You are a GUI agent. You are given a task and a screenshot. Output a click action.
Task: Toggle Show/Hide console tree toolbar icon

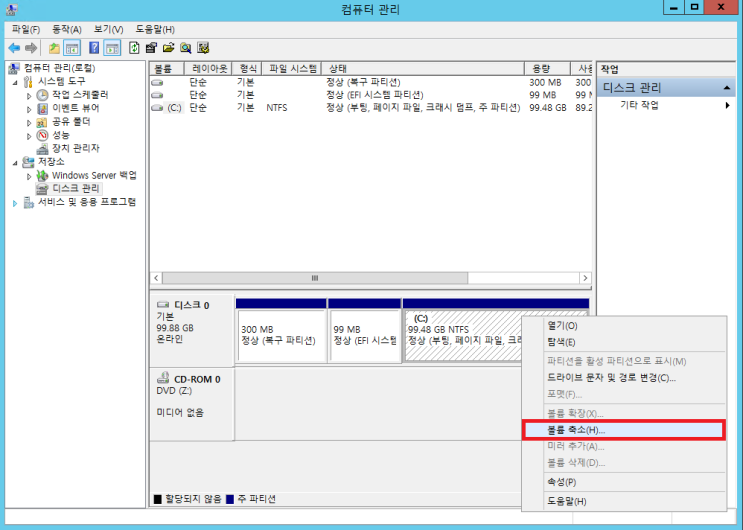point(72,48)
